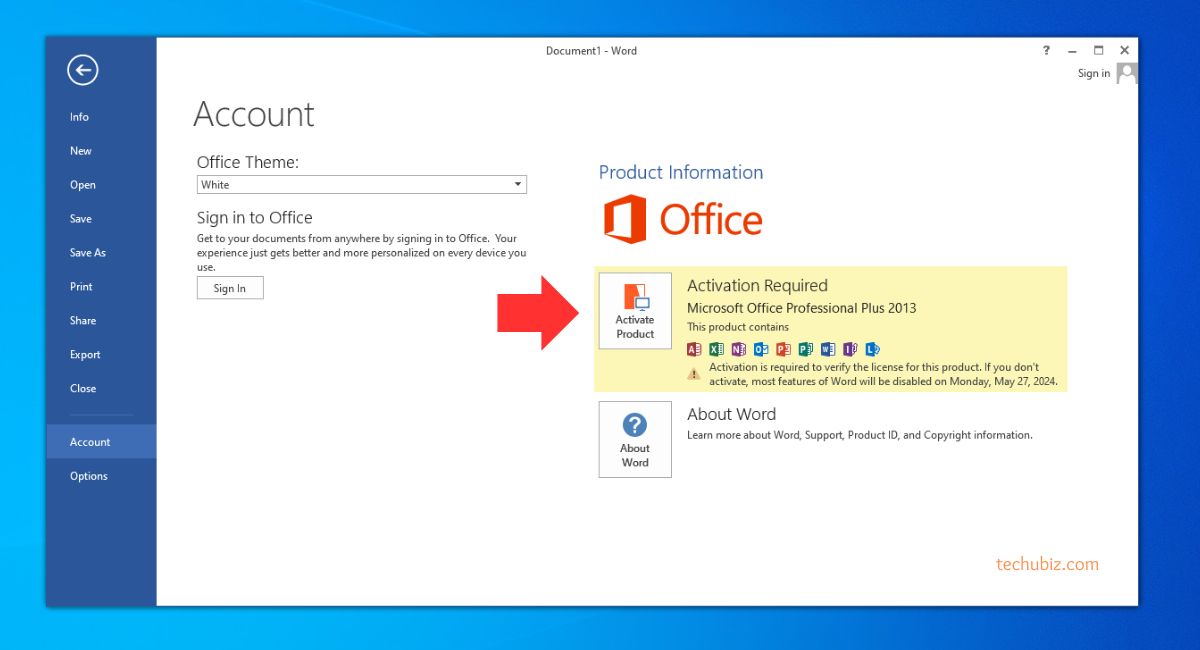Click the 'Account' page title
The height and width of the screenshot is (650, 1200).
(x=254, y=114)
